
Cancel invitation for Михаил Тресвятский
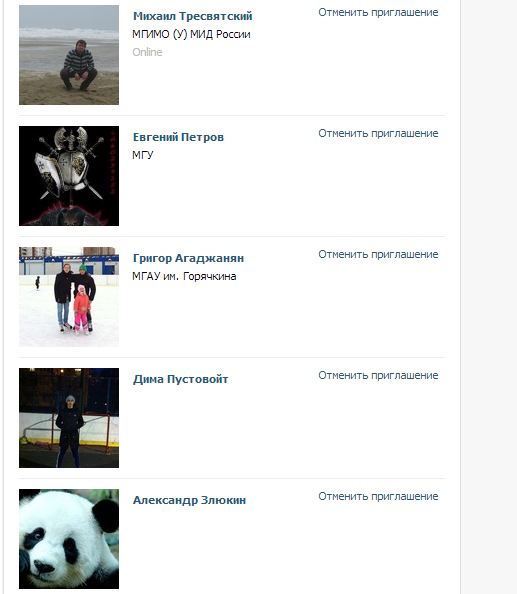click(x=378, y=13)
